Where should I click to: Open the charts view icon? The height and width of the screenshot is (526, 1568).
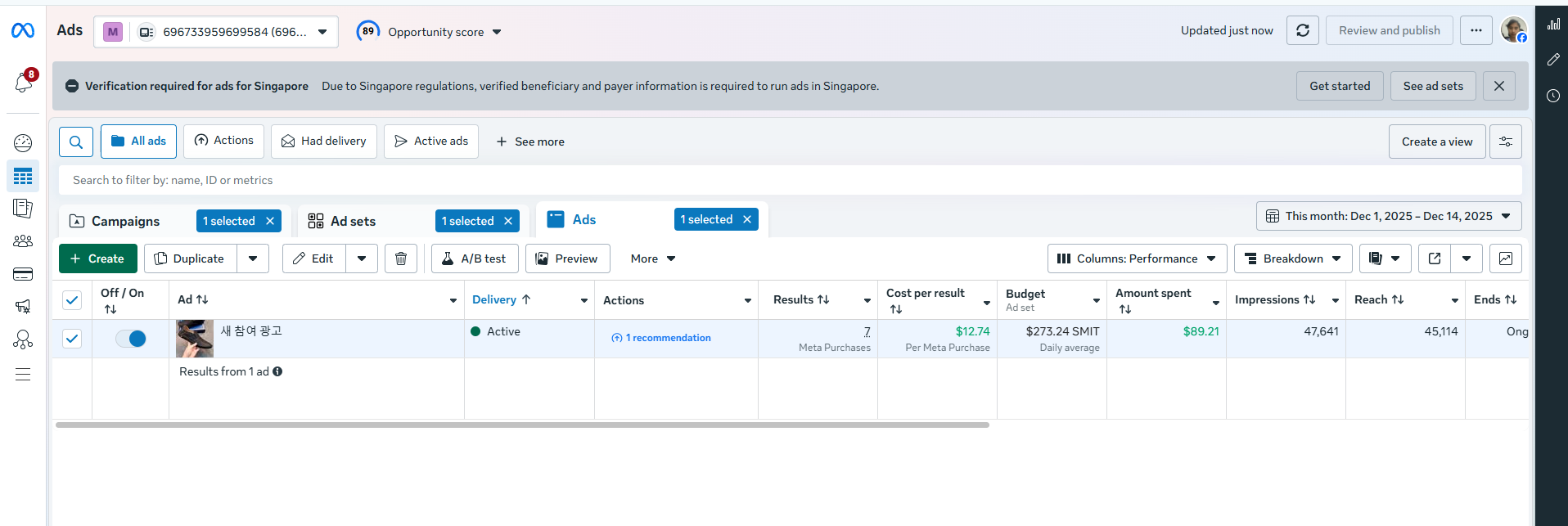click(1505, 259)
